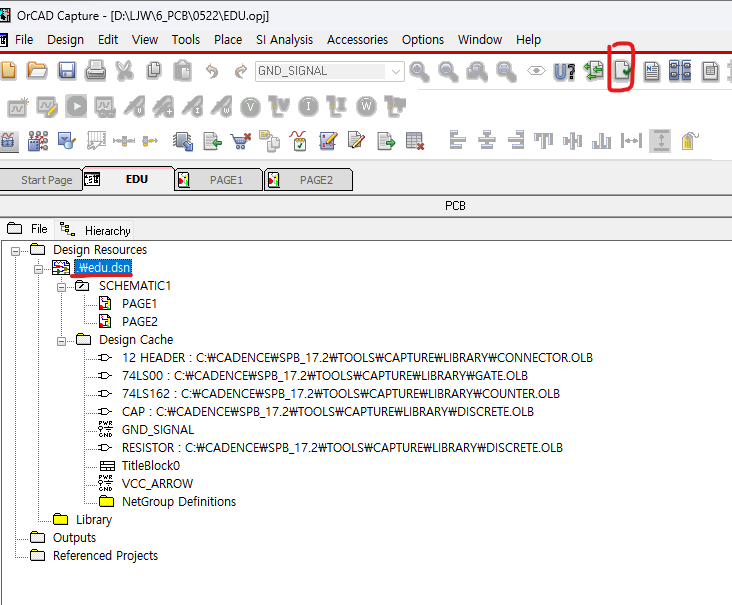Click the Print toolbar icon

[x=95, y=71]
